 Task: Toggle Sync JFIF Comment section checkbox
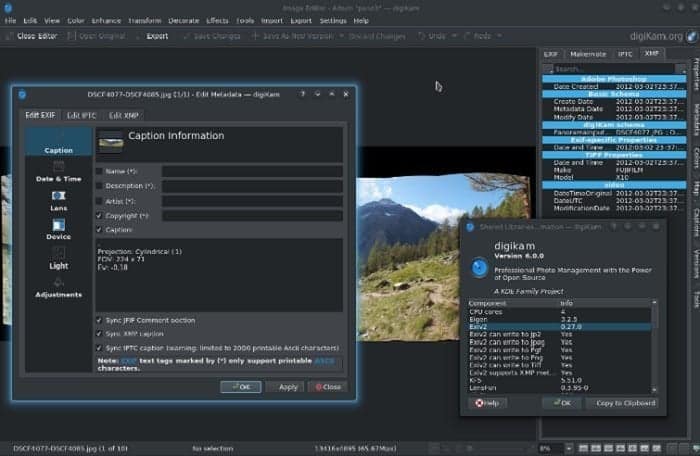99,320
